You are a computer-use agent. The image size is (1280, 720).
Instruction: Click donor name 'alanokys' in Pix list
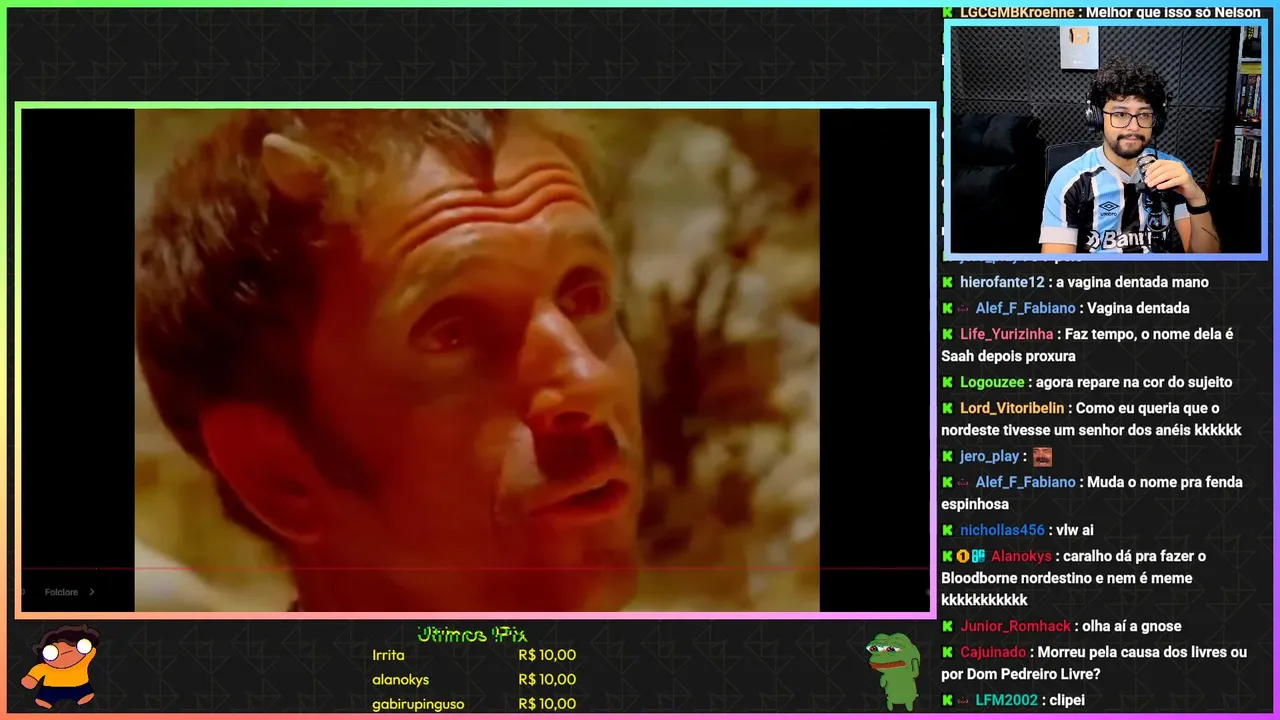(400, 680)
